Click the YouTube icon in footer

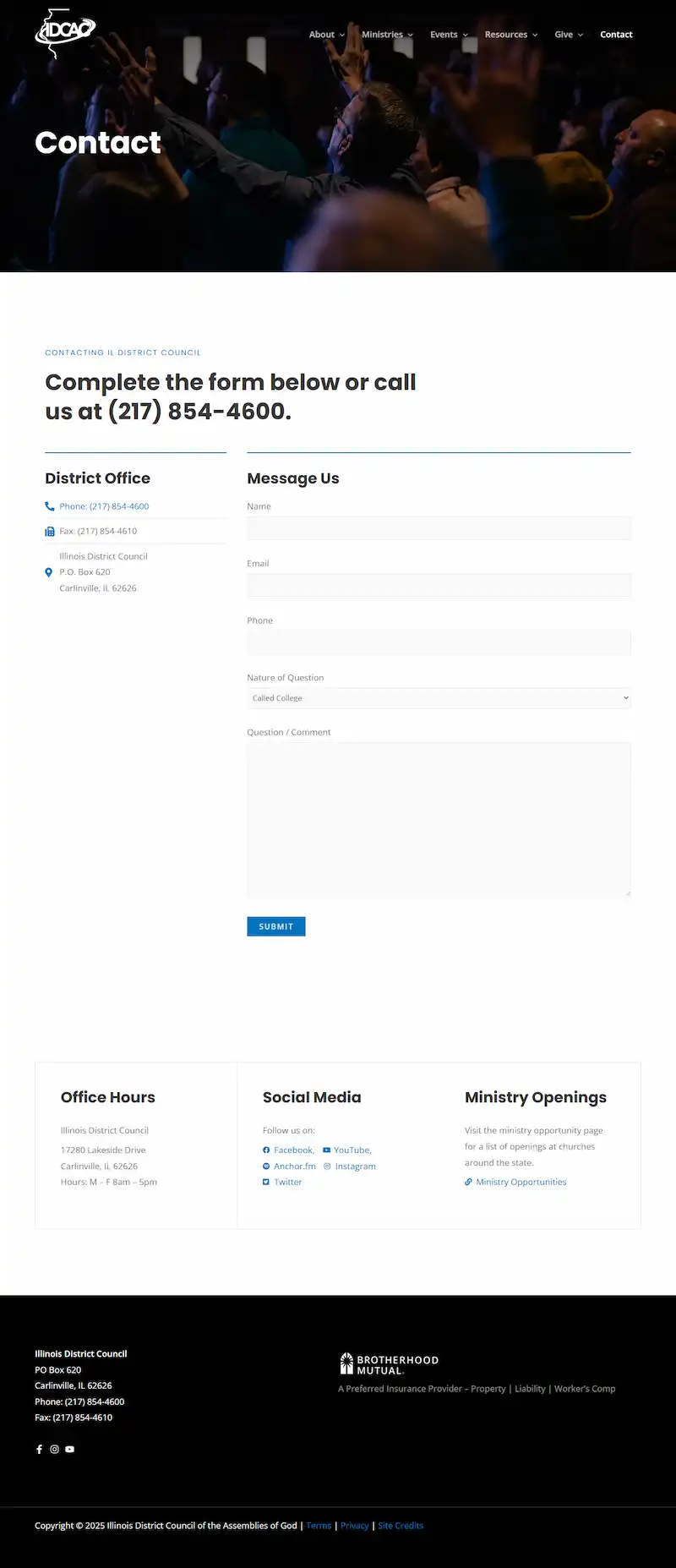pyautogui.click(x=70, y=1449)
